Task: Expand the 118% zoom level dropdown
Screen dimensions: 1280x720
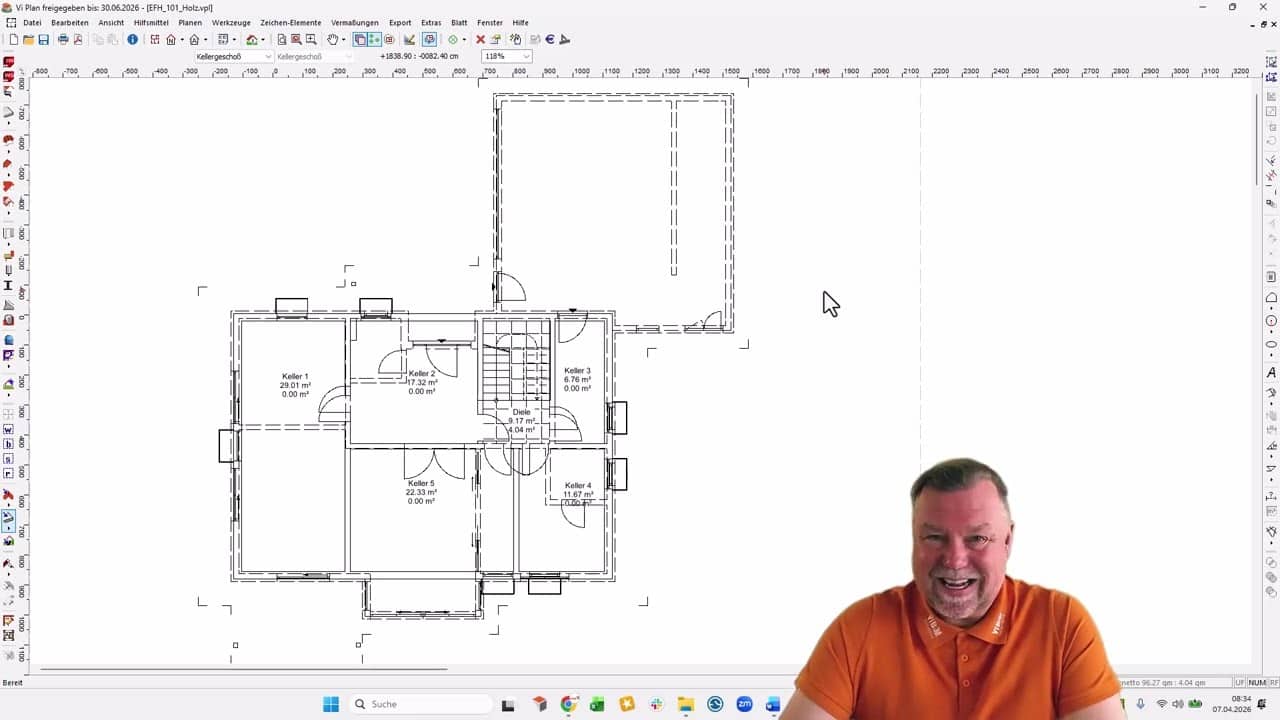Action: [526, 57]
